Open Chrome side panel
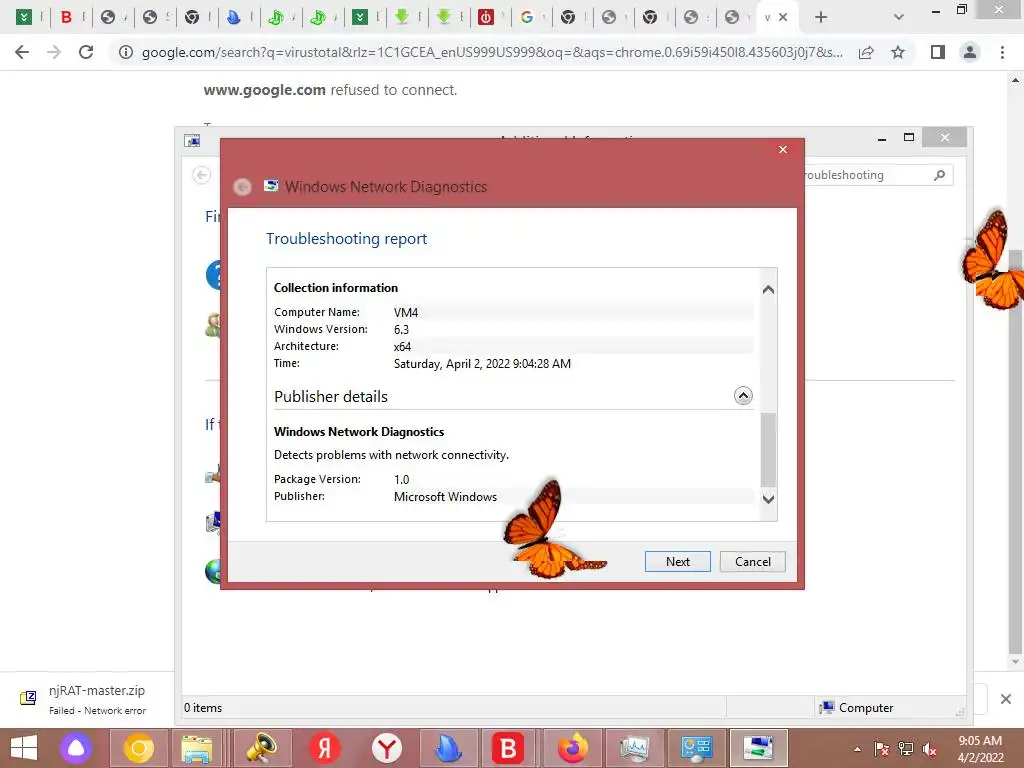The width and height of the screenshot is (1024, 768). pos(938,52)
